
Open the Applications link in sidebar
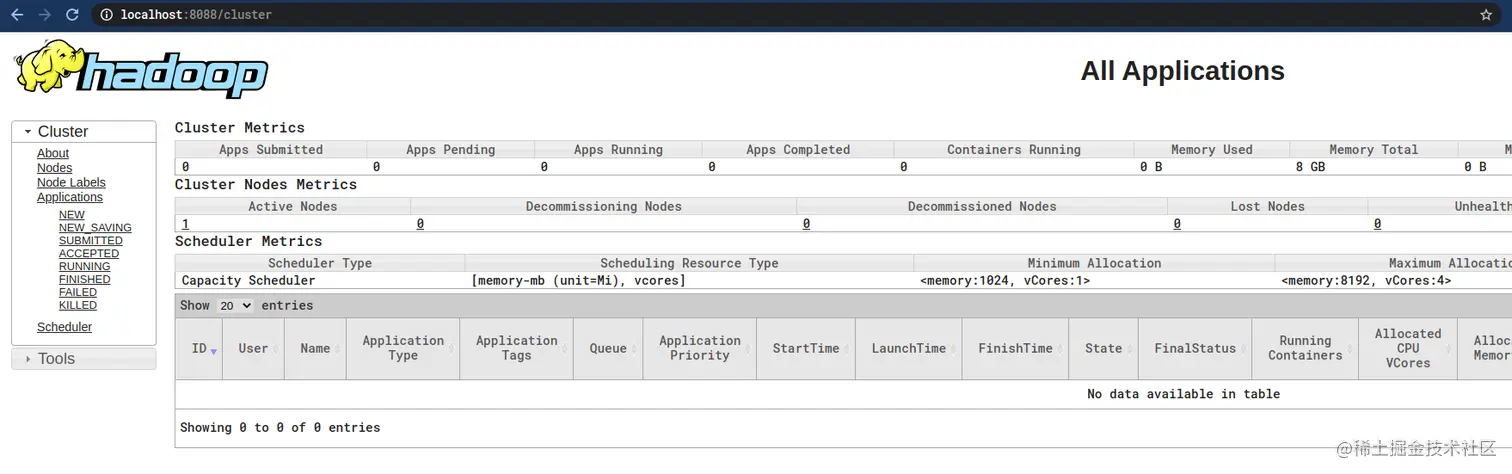coord(70,198)
